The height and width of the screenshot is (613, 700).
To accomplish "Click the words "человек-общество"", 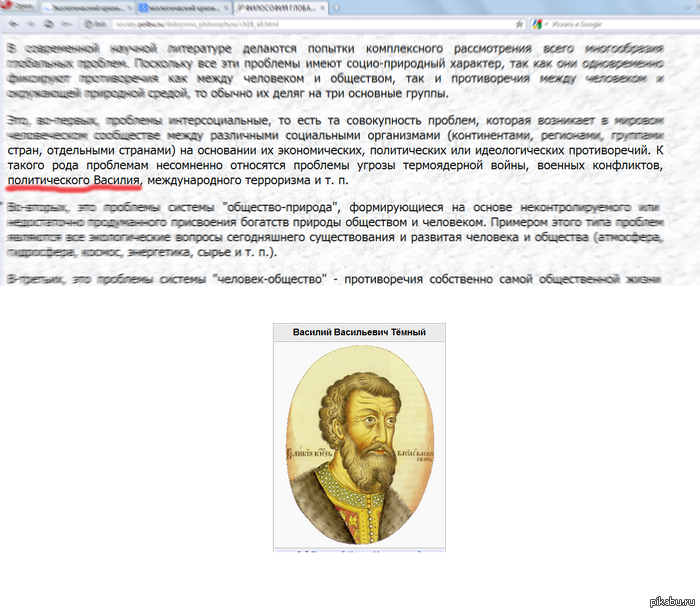I will point(270,279).
